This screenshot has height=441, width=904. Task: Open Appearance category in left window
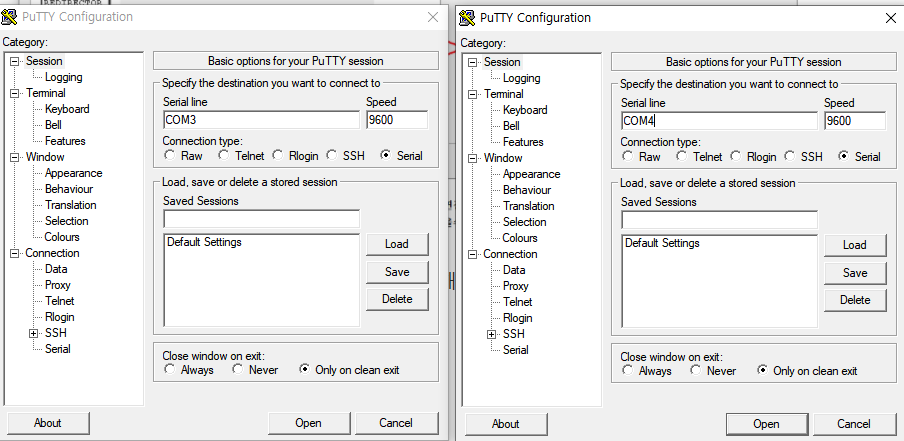tap(73, 173)
